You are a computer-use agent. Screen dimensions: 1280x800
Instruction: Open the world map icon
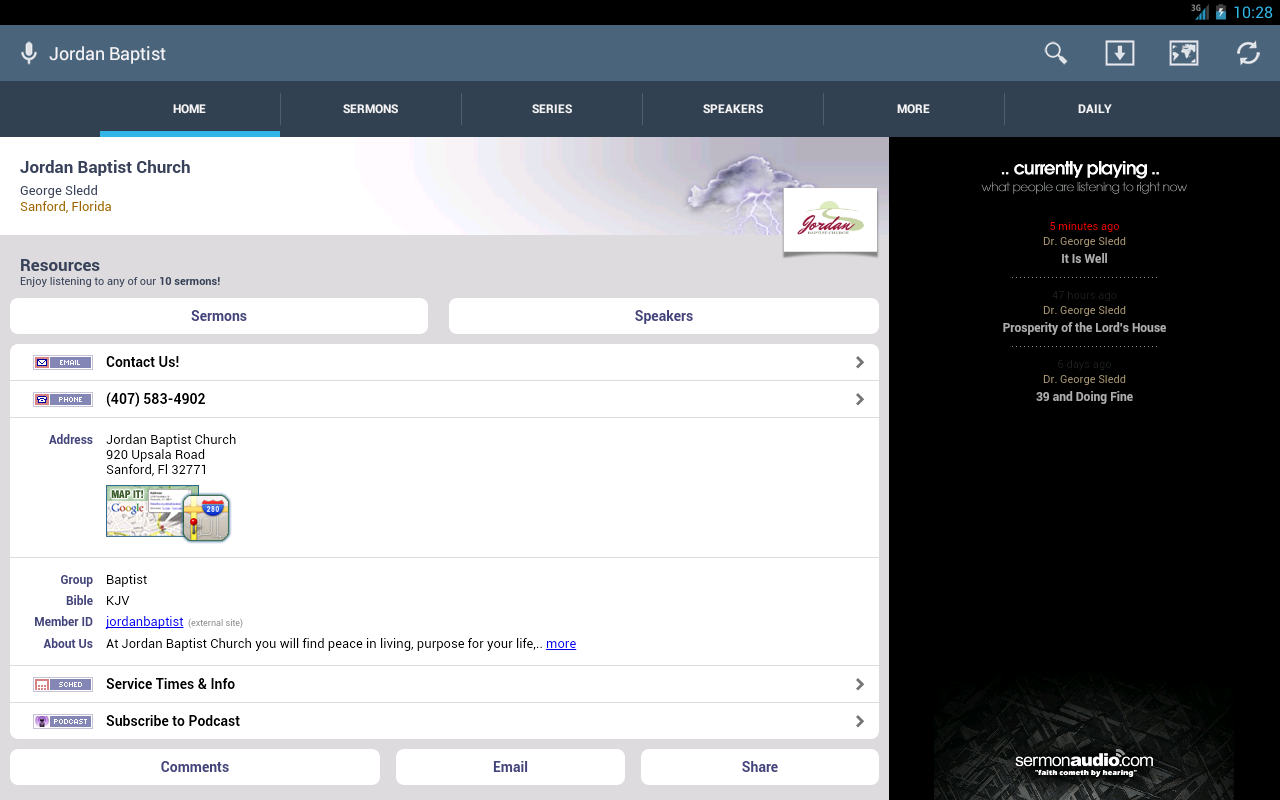click(x=1184, y=53)
